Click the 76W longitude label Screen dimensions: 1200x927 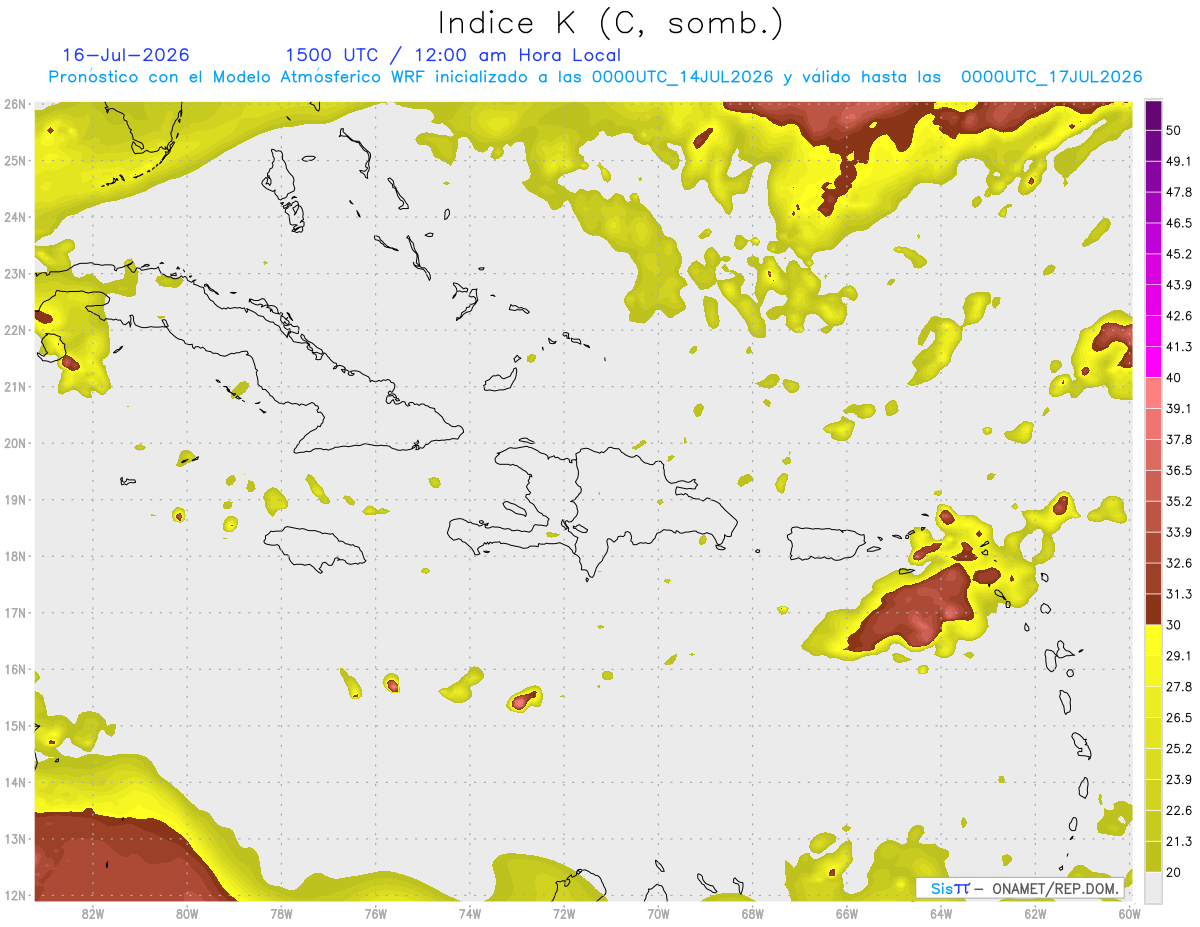pos(376,913)
